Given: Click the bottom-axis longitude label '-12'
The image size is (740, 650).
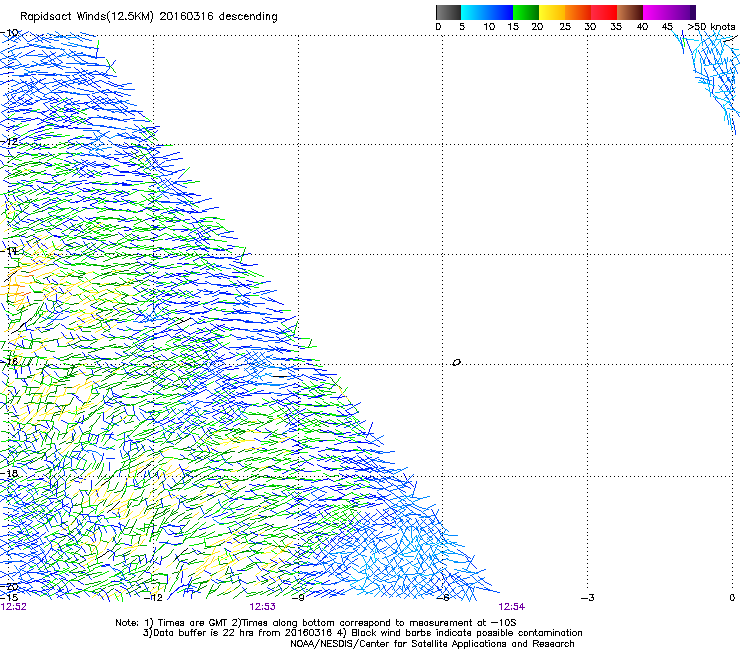Looking at the screenshot, I should click(153, 598).
